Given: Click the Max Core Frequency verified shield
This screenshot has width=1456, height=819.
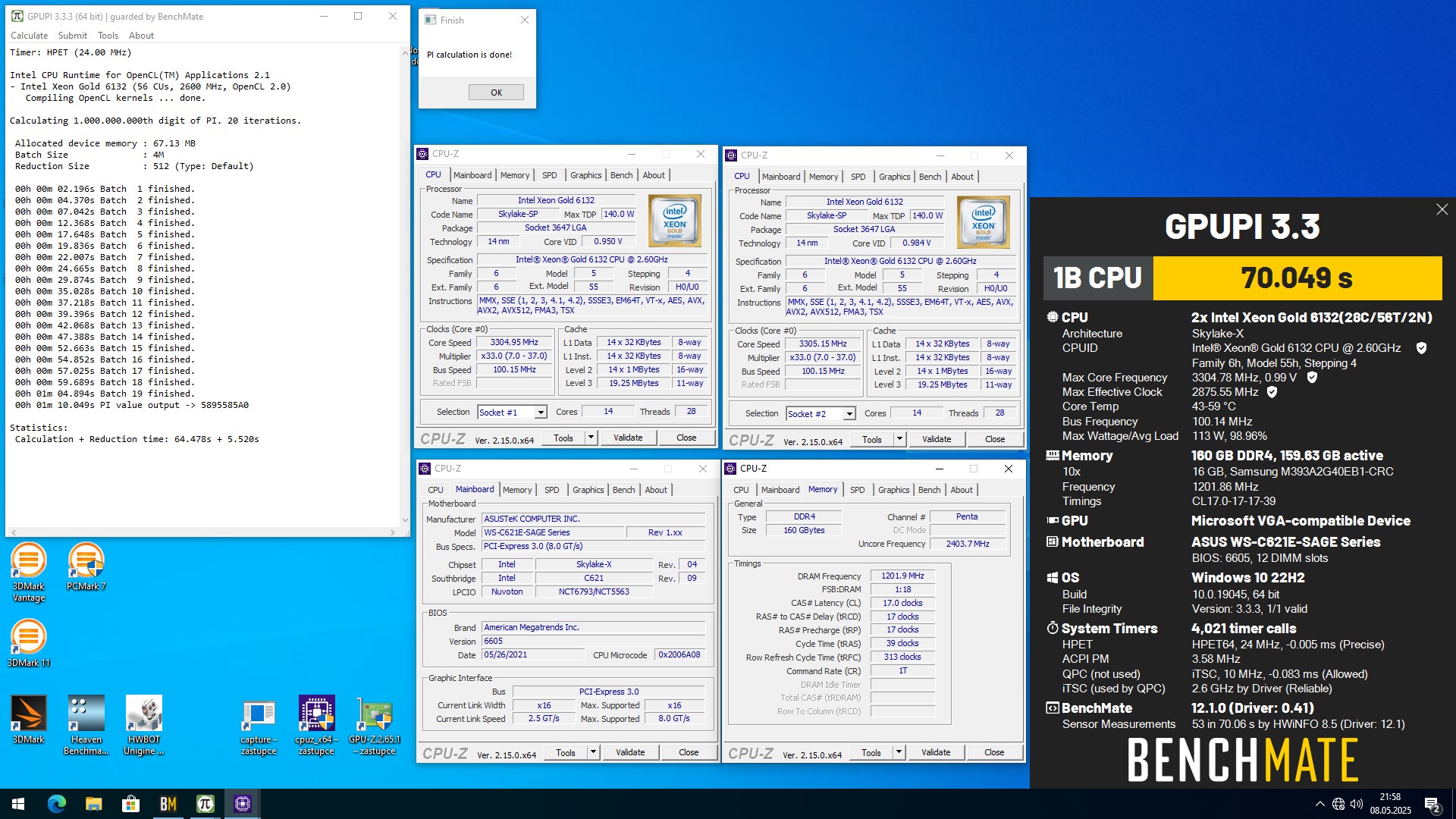Looking at the screenshot, I should 1312,377.
